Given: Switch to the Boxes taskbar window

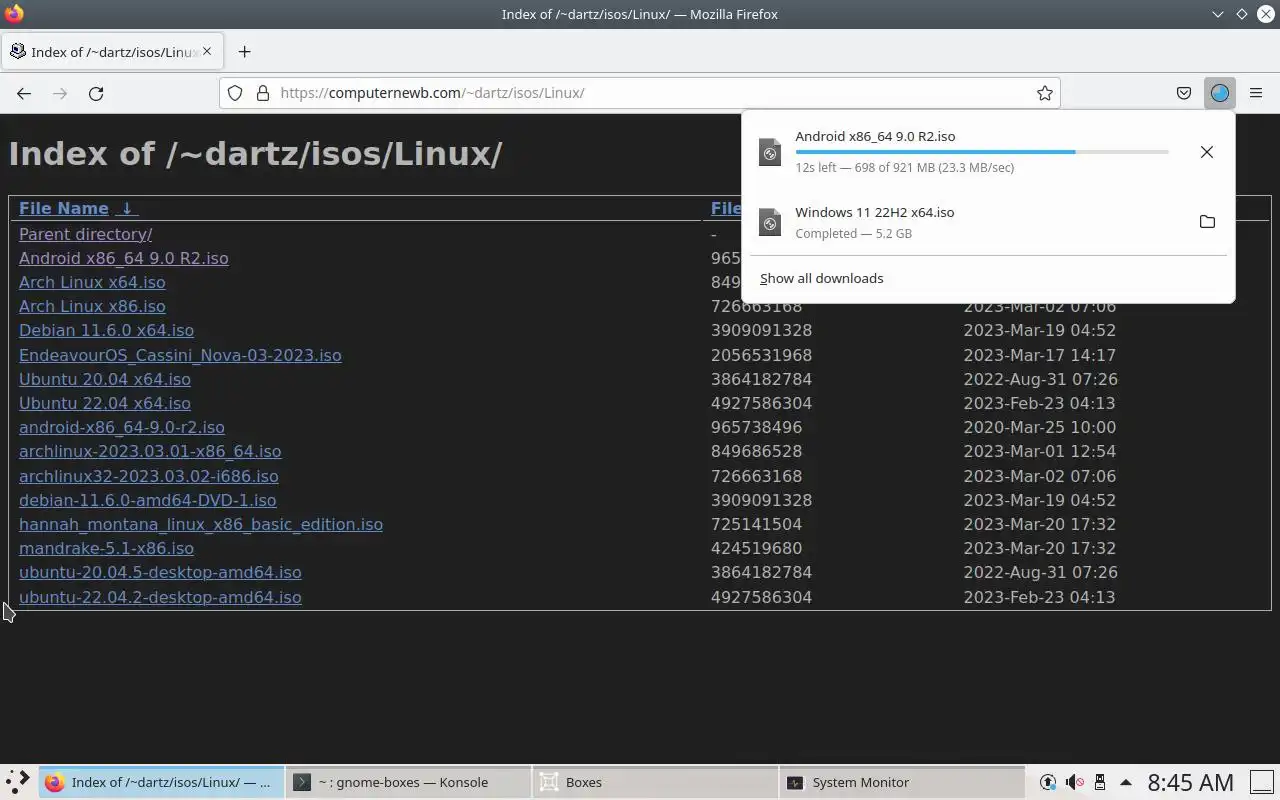Looking at the screenshot, I should (x=655, y=782).
